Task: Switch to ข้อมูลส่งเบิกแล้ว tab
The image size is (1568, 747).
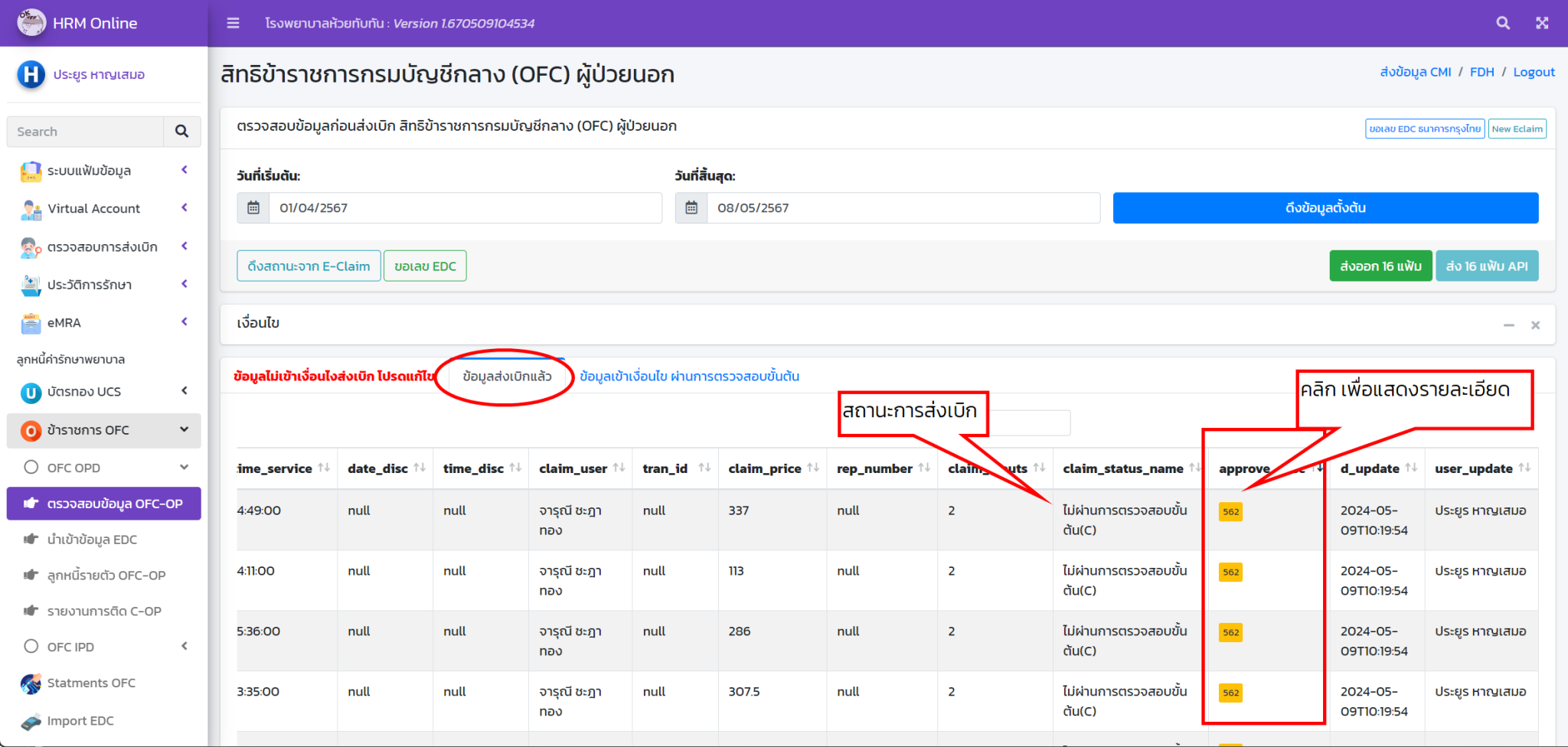Action: (507, 377)
